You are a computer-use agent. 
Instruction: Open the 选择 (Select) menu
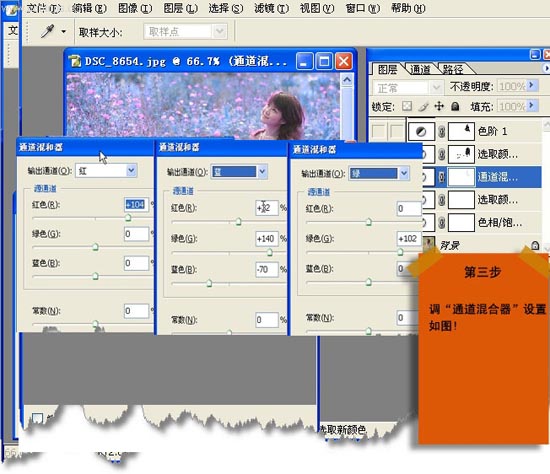[x=226, y=8]
